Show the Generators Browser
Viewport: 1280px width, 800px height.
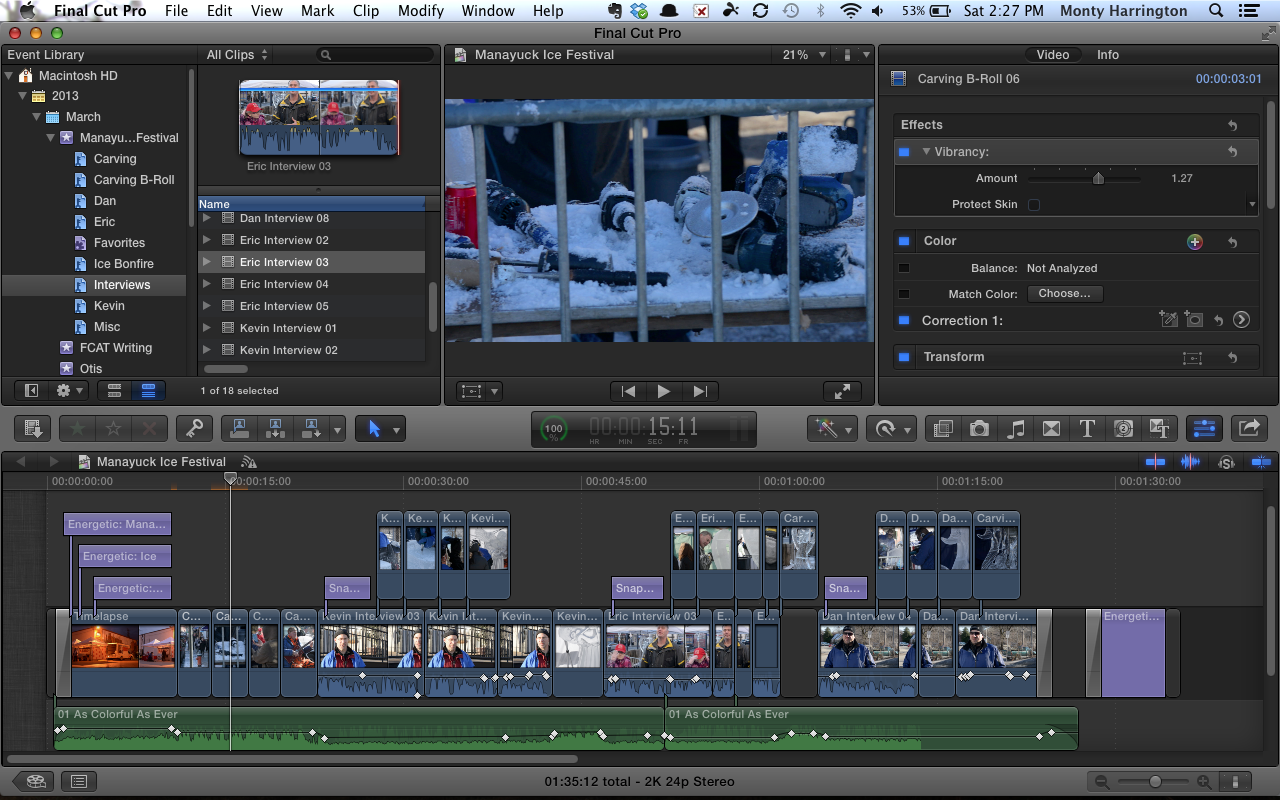tap(1123, 429)
